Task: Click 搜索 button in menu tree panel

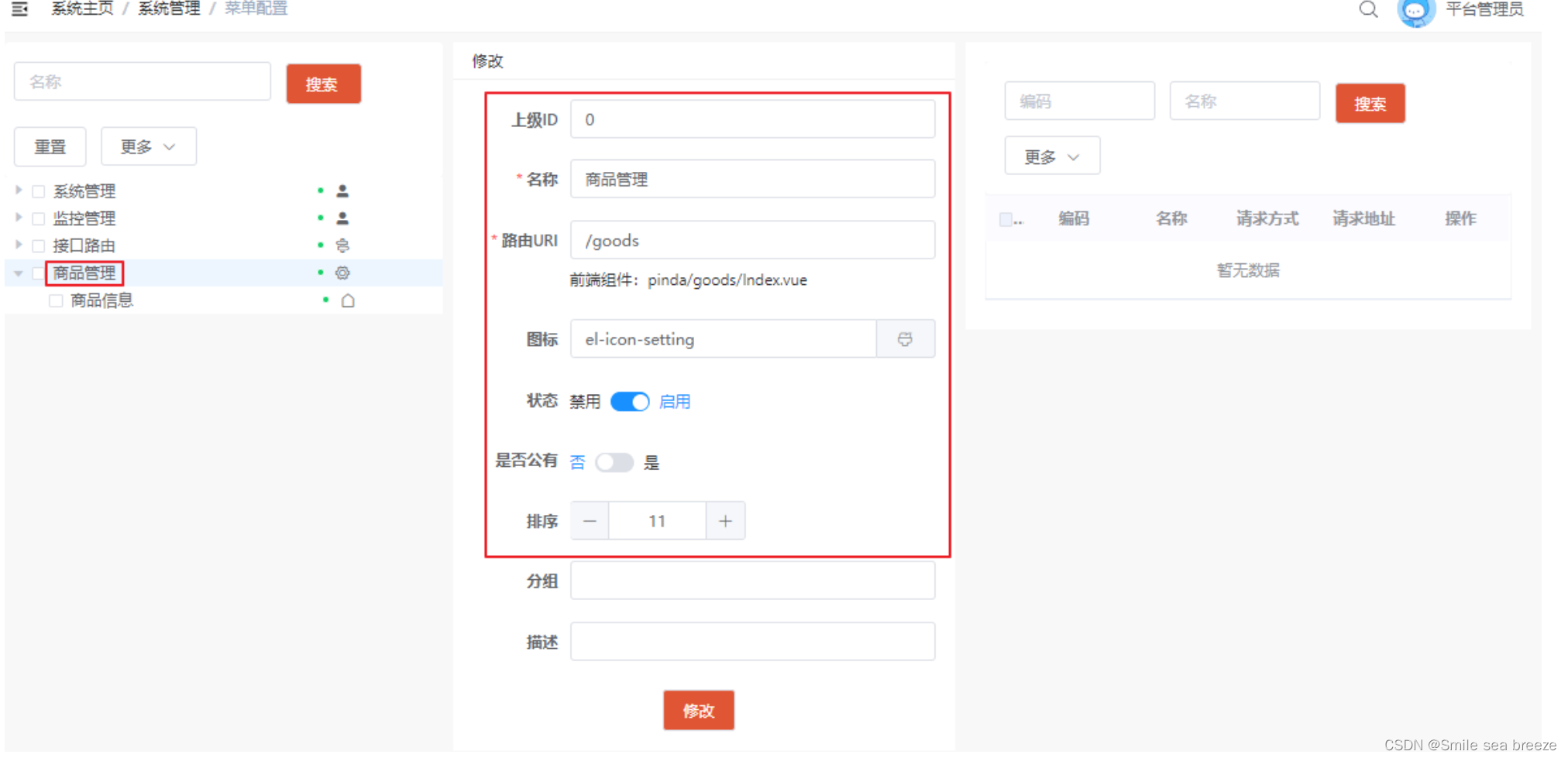Action: [323, 84]
